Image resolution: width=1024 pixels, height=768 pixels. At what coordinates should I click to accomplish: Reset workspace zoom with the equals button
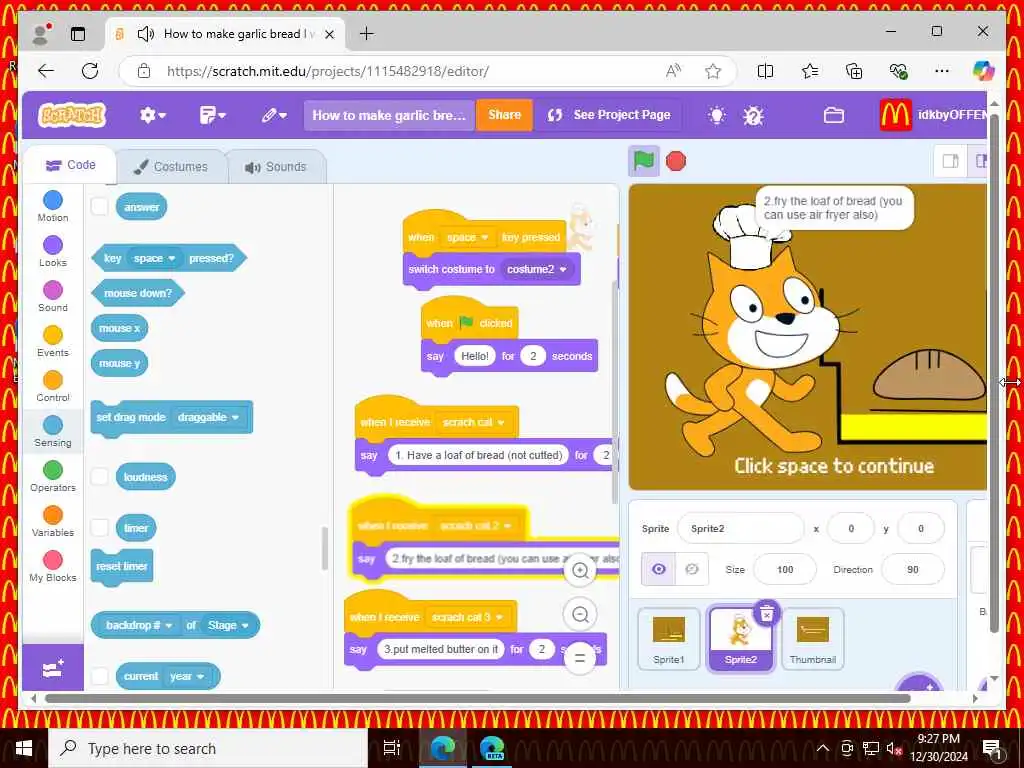(x=580, y=658)
